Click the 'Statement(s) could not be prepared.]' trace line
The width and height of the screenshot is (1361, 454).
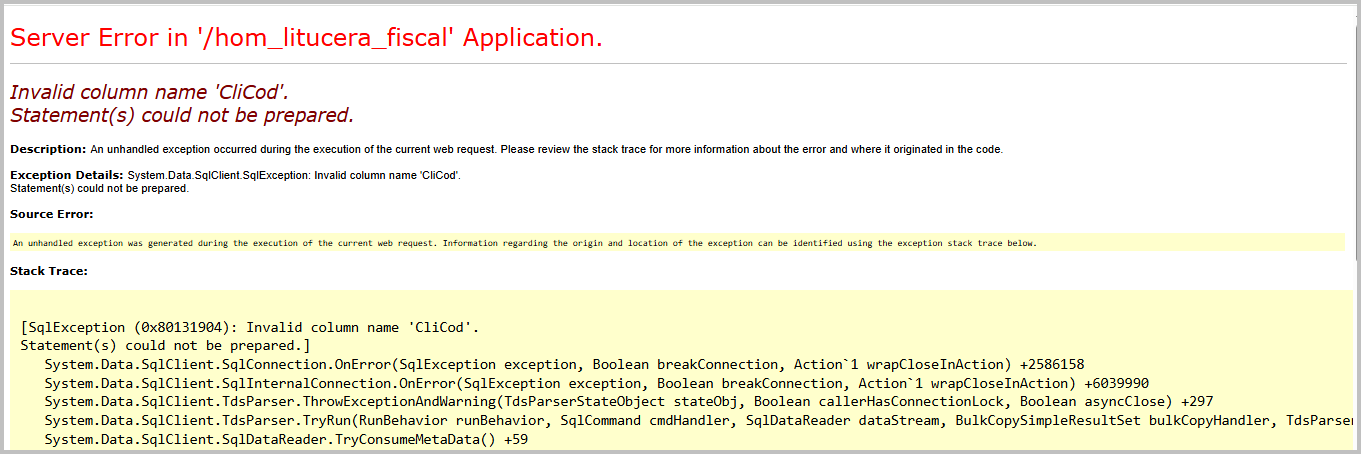pos(166,346)
